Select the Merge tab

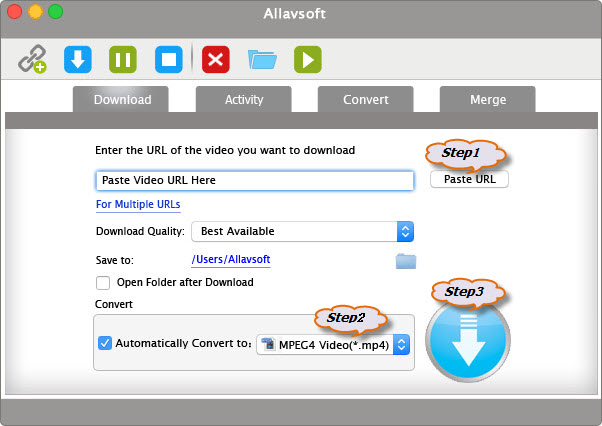pos(488,99)
